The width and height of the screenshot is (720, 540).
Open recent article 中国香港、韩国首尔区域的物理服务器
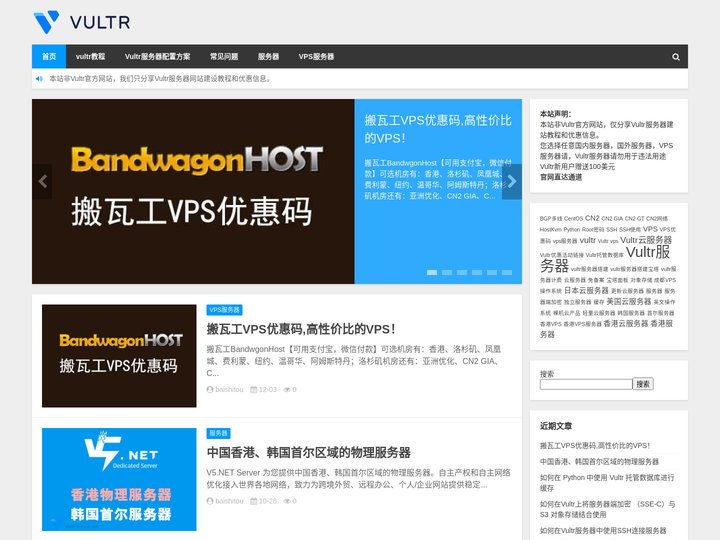click(x=599, y=461)
